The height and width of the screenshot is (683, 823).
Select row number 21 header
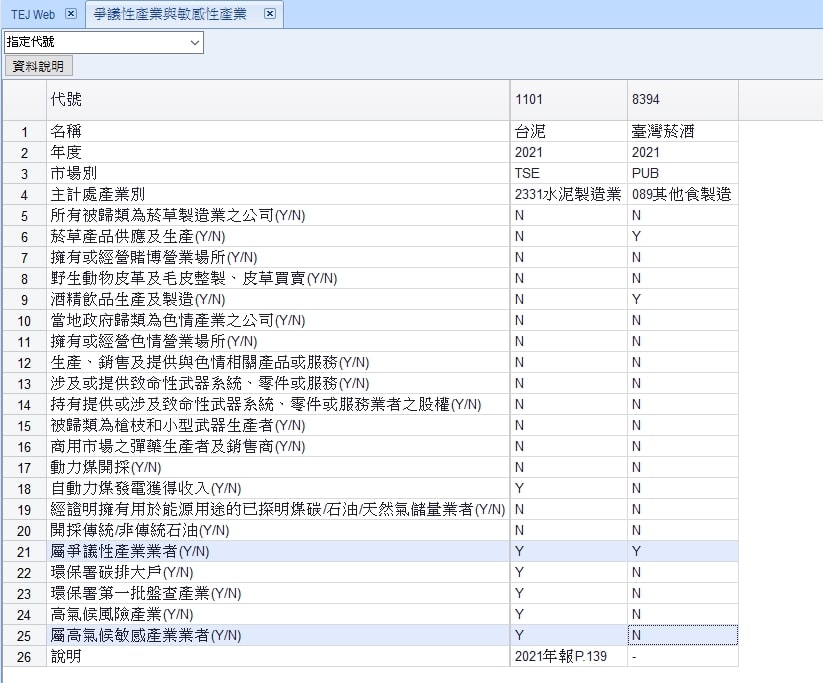click(x=24, y=551)
